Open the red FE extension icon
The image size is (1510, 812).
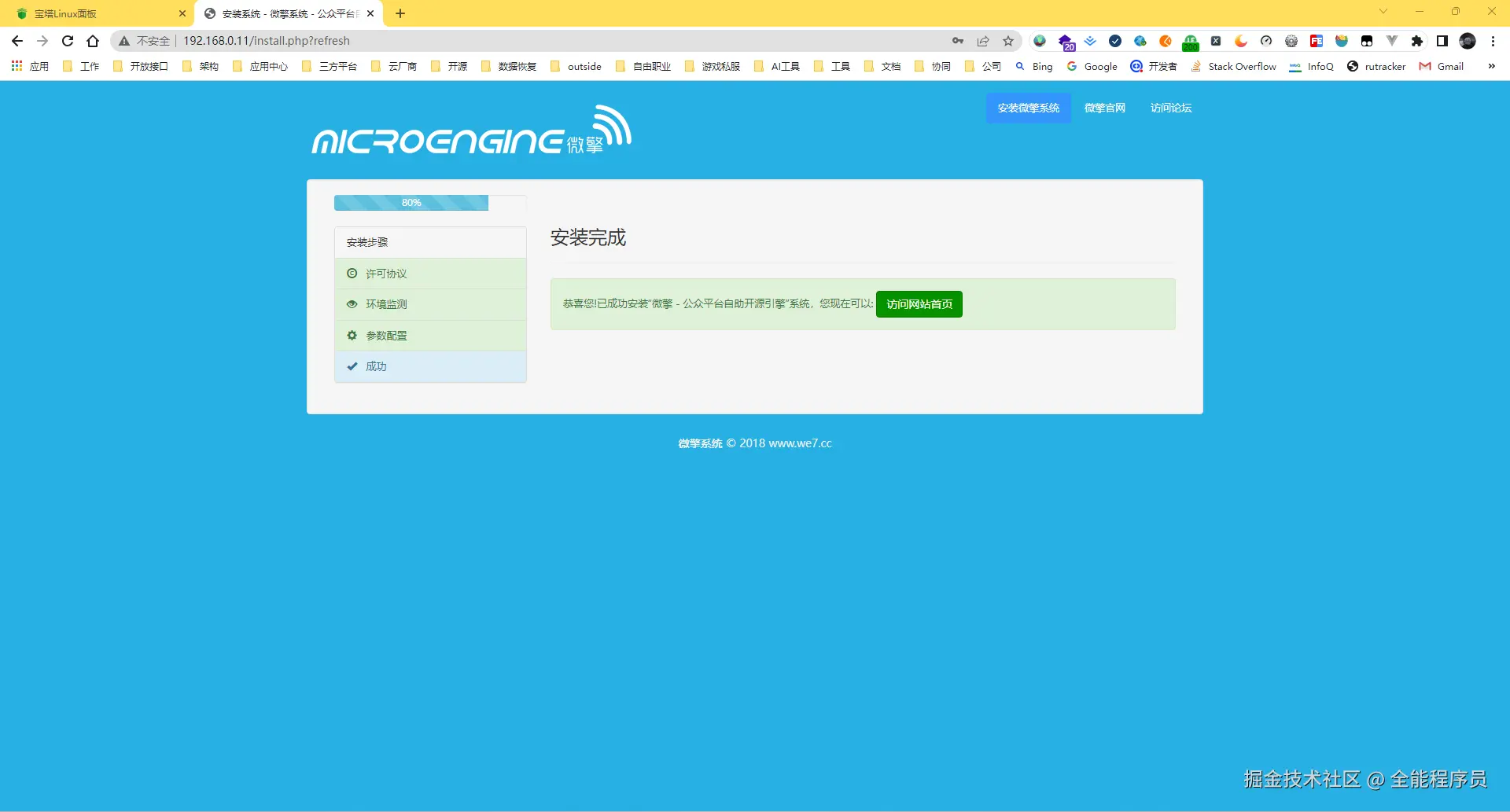coord(1317,41)
